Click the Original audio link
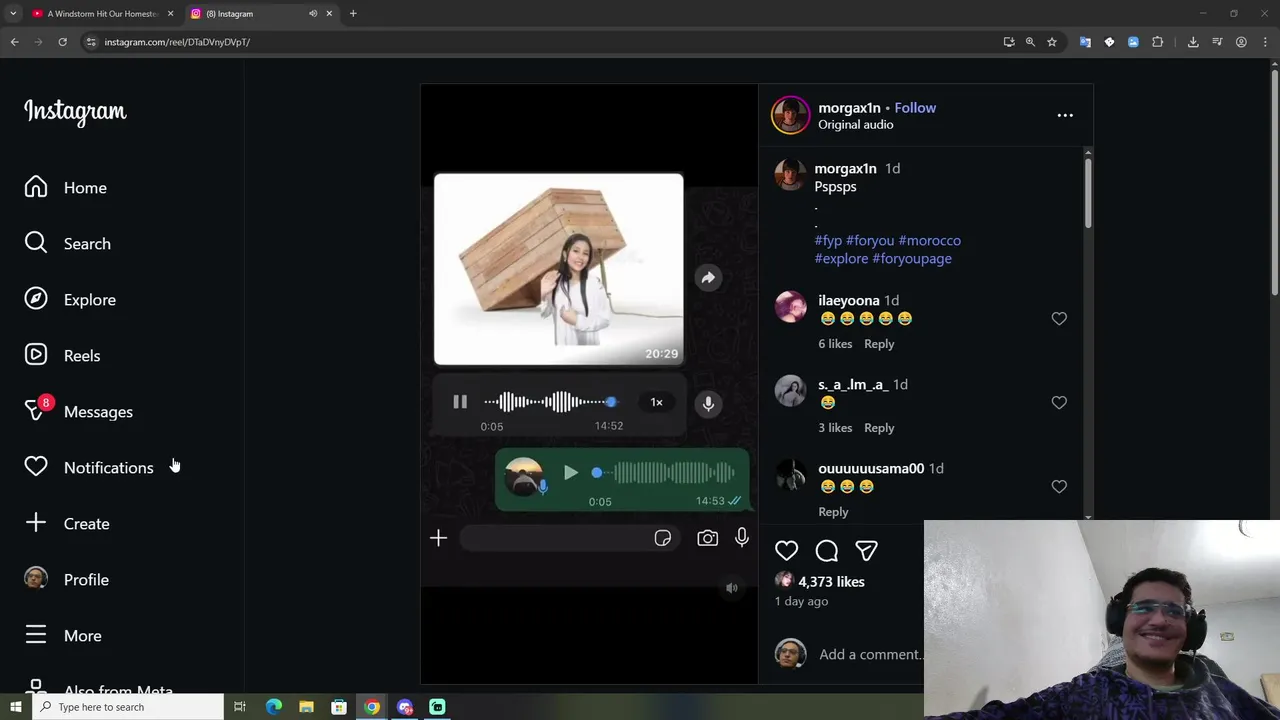The image size is (1280, 720). [855, 125]
